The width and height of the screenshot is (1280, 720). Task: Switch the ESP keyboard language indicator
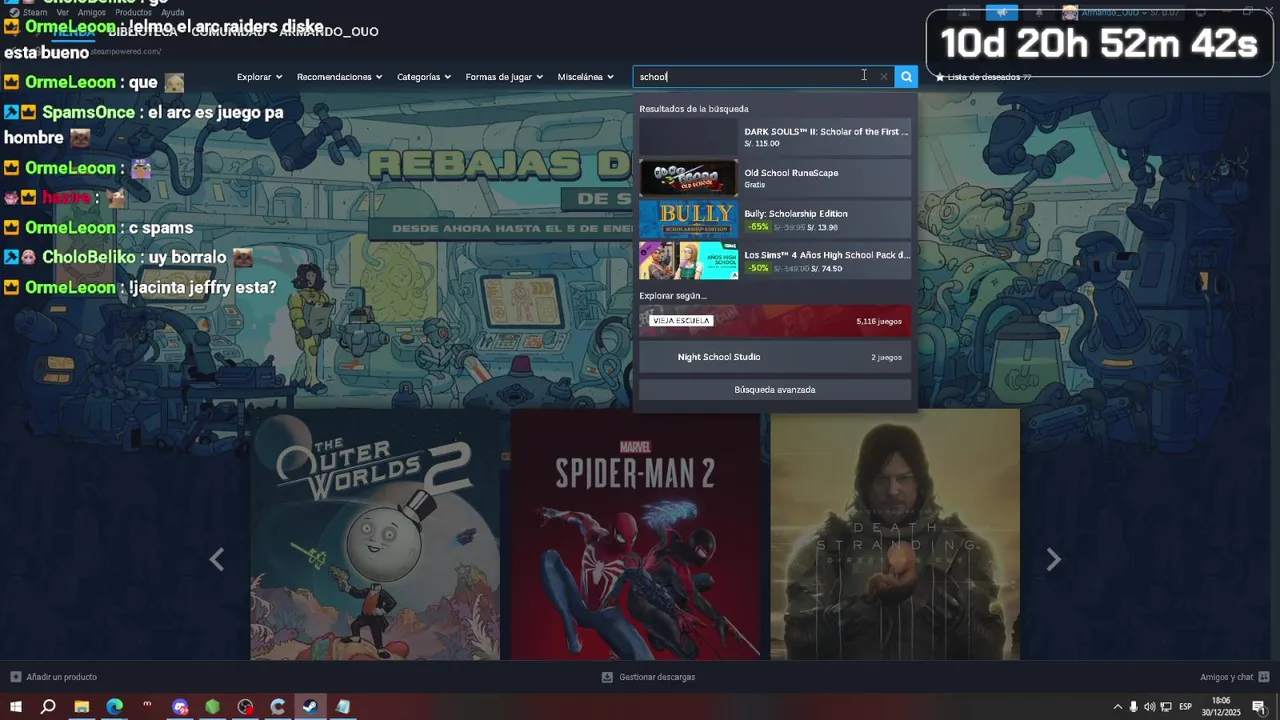(x=1186, y=707)
